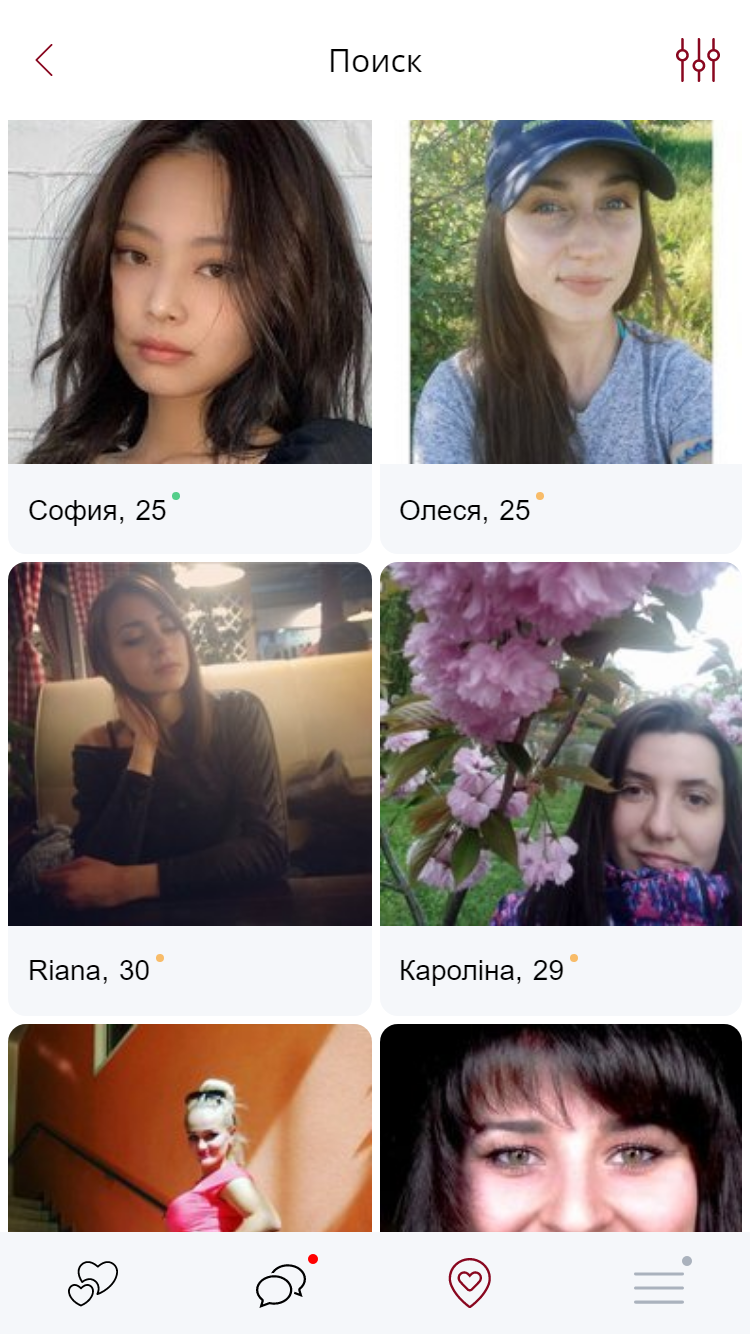This screenshot has width=750, height=1334.
Task: Tap the red notification dot on messages
Action: (313, 1259)
